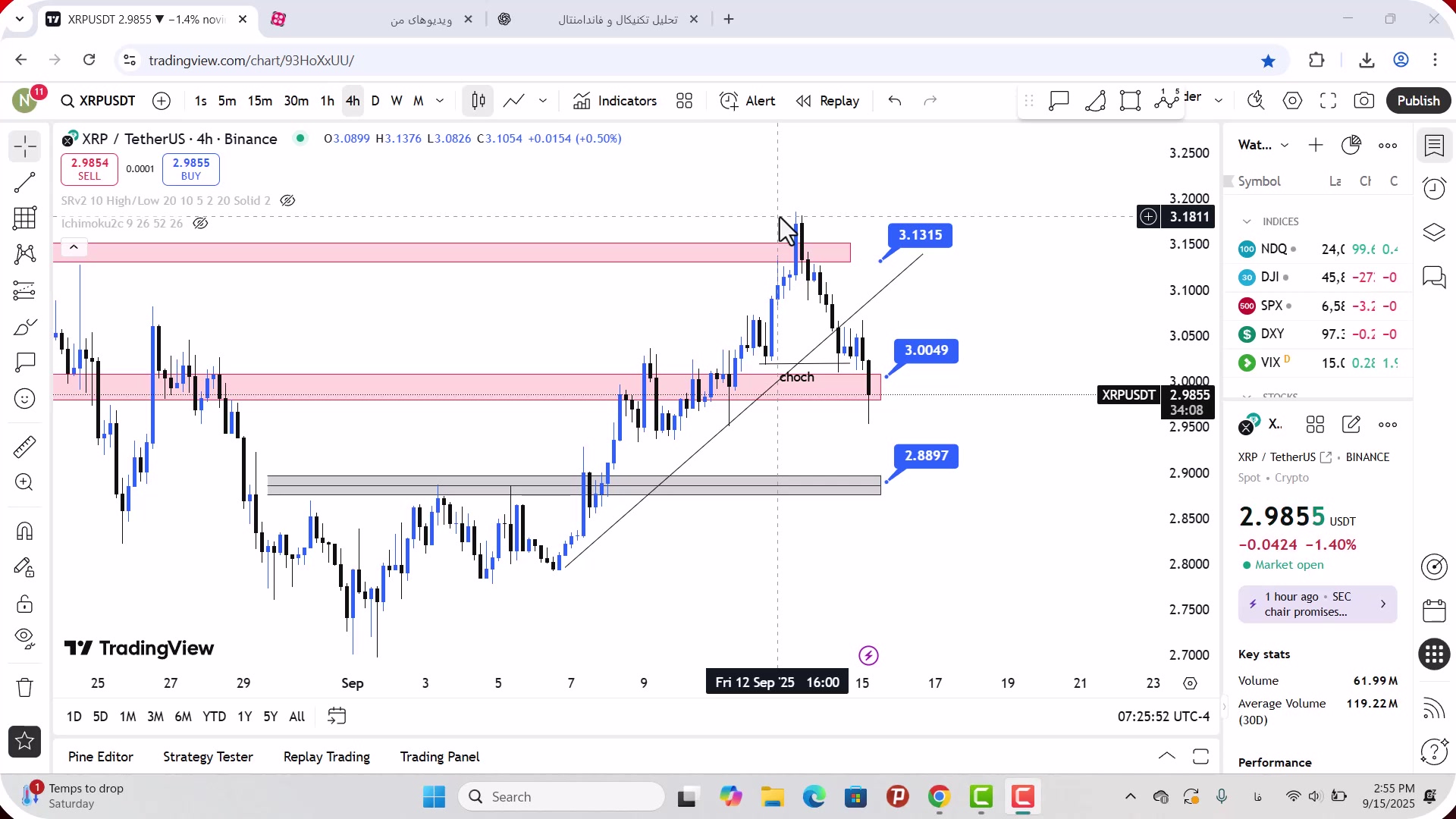Select the DXY row in watchlist

[x=1318, y=334]
